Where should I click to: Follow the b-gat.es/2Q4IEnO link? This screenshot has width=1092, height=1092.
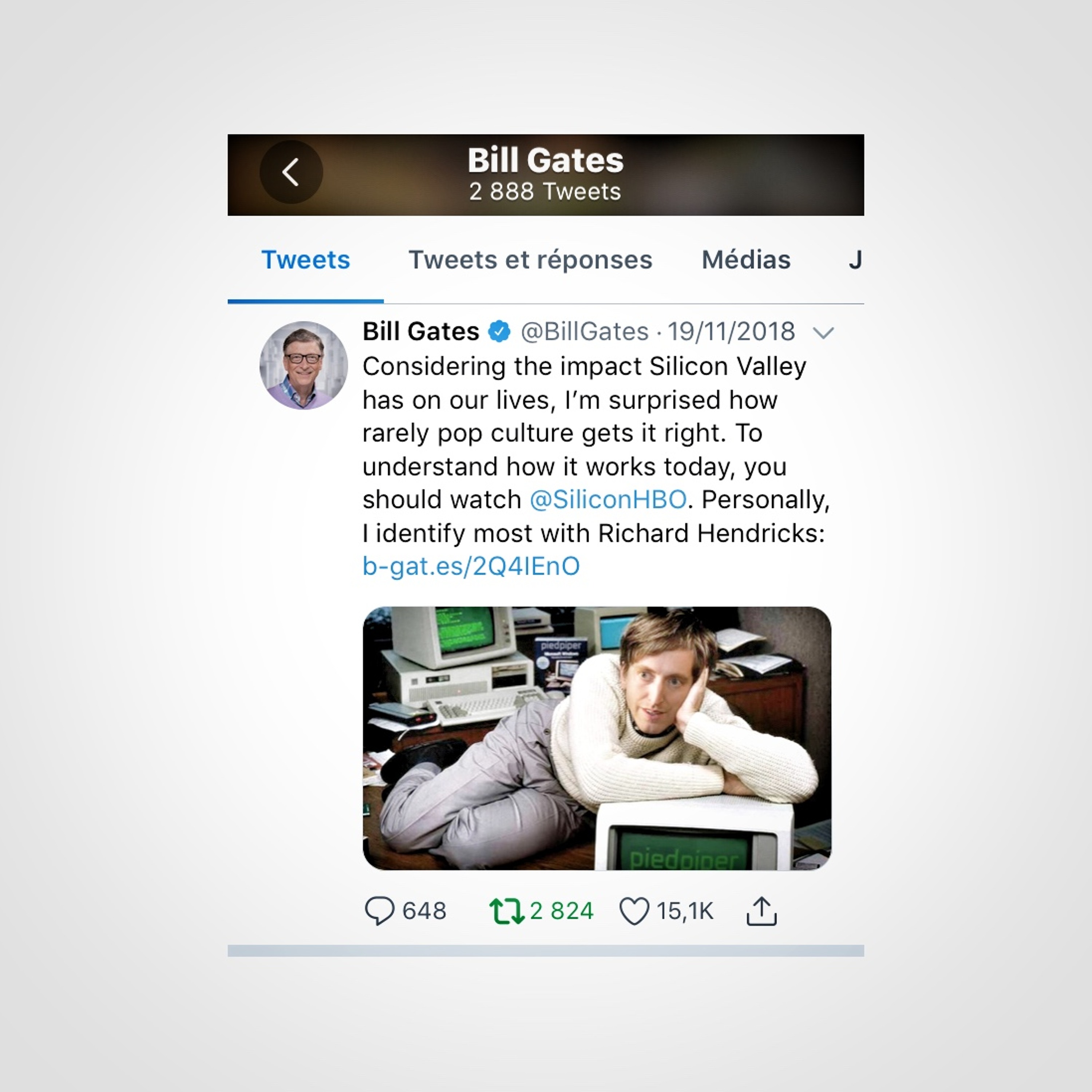471,566
